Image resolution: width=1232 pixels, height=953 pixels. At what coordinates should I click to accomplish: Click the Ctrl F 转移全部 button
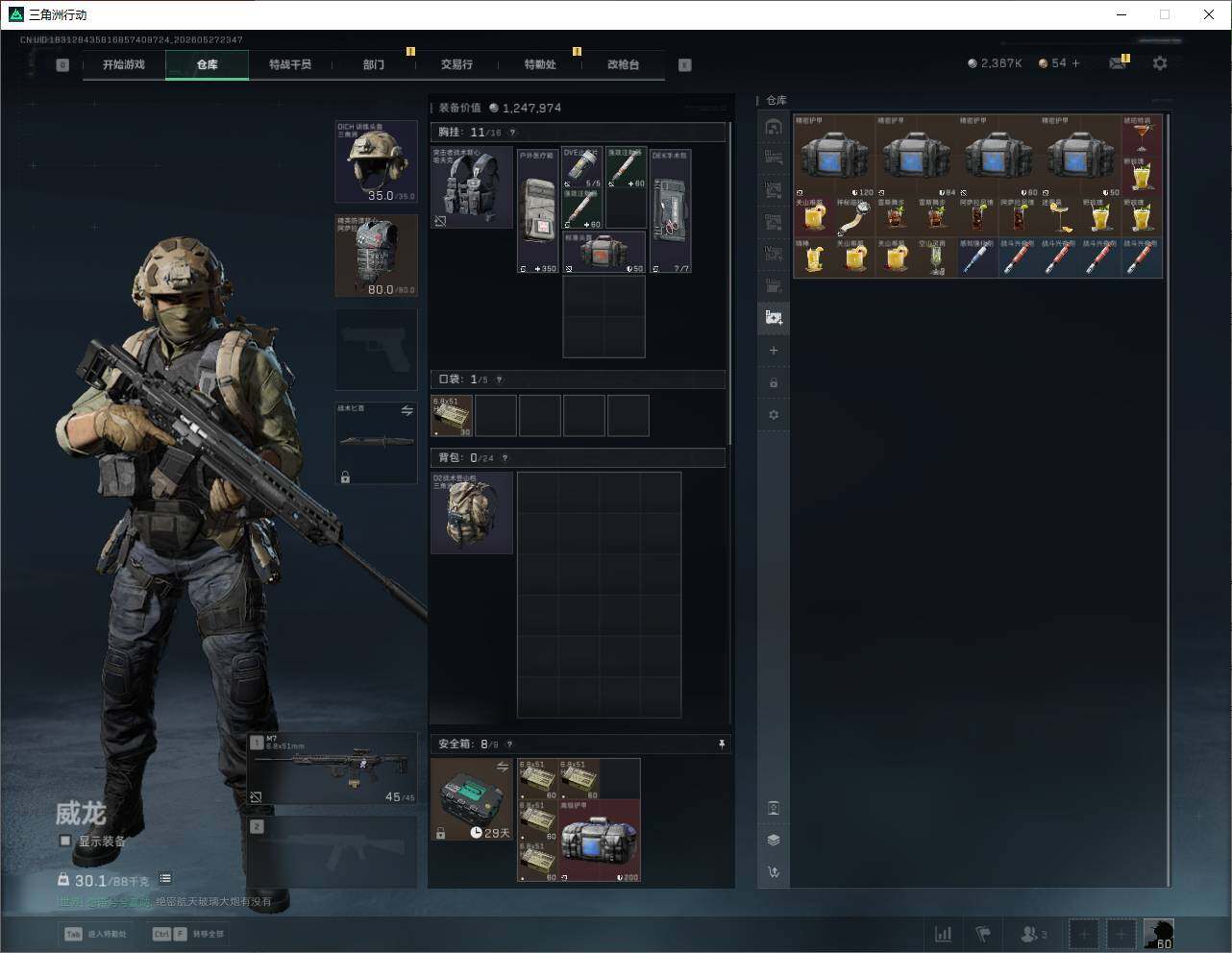point(188,934)
